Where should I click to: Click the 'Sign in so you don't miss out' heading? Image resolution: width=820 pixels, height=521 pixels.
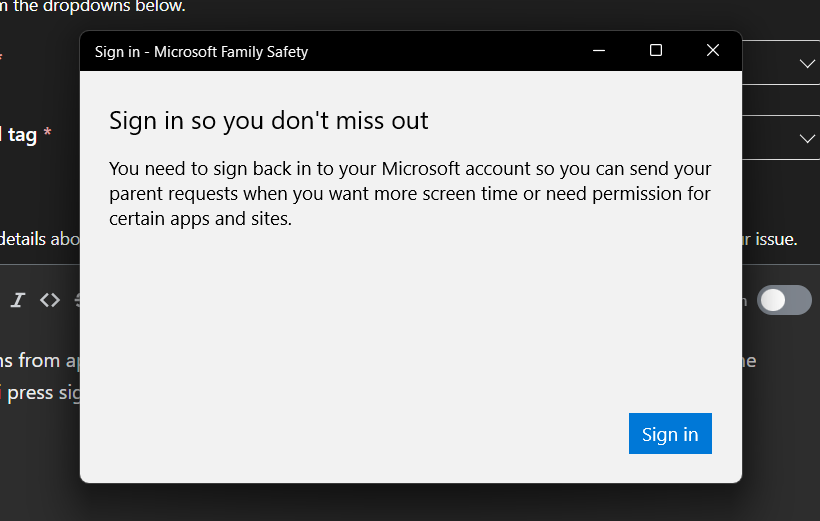(x=268, y=120)
